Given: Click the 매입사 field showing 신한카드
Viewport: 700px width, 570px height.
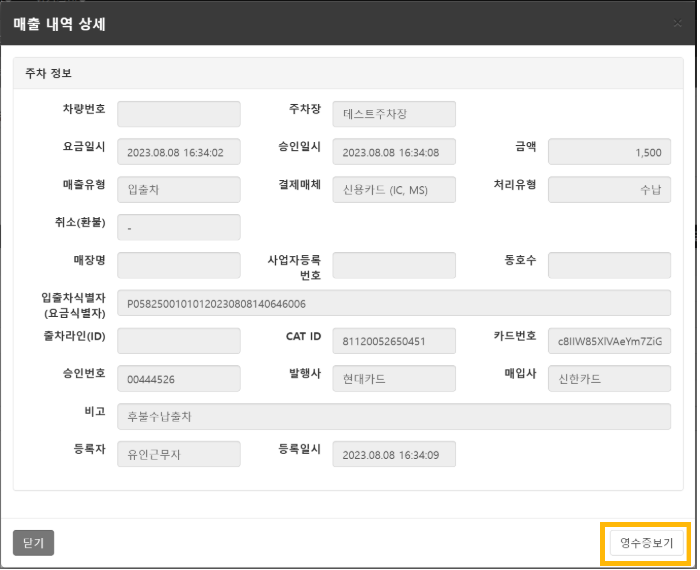Looking at the screenshot, I should (x=611, y=379).
